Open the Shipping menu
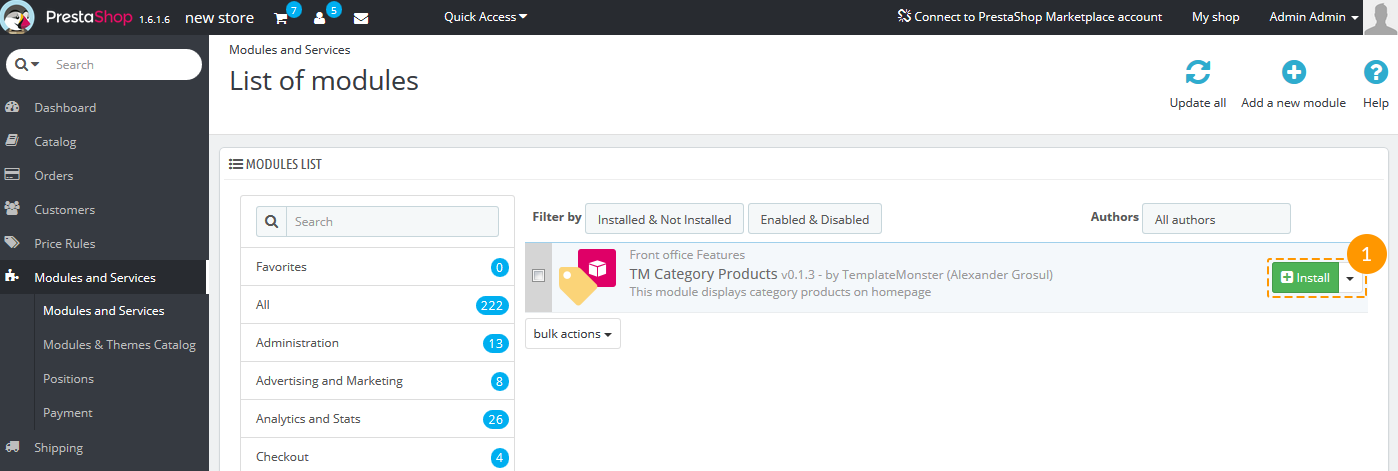1398x471 pixels. [x=59, y=447]
